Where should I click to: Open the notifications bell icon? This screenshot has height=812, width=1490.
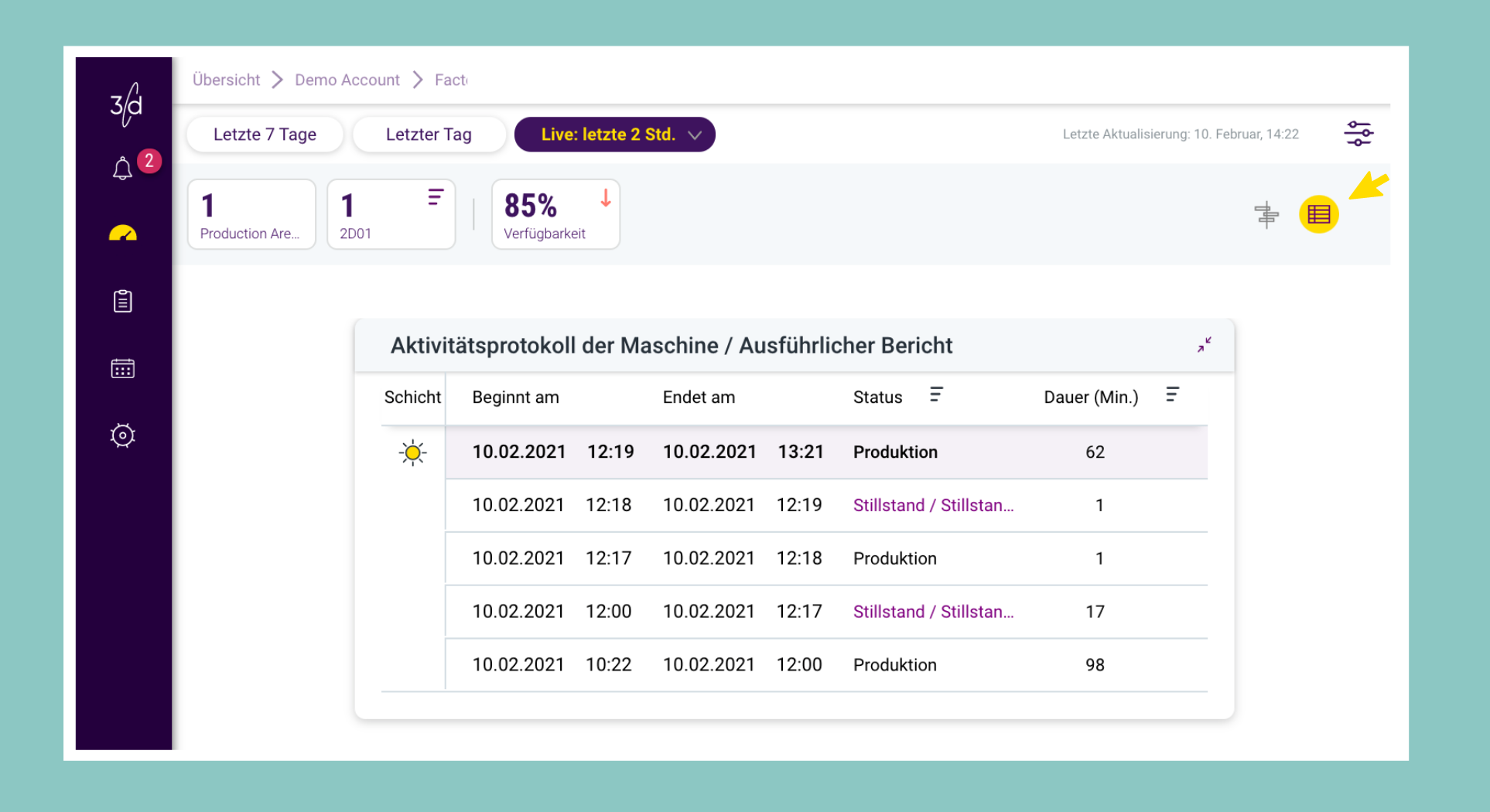(122, 168)
